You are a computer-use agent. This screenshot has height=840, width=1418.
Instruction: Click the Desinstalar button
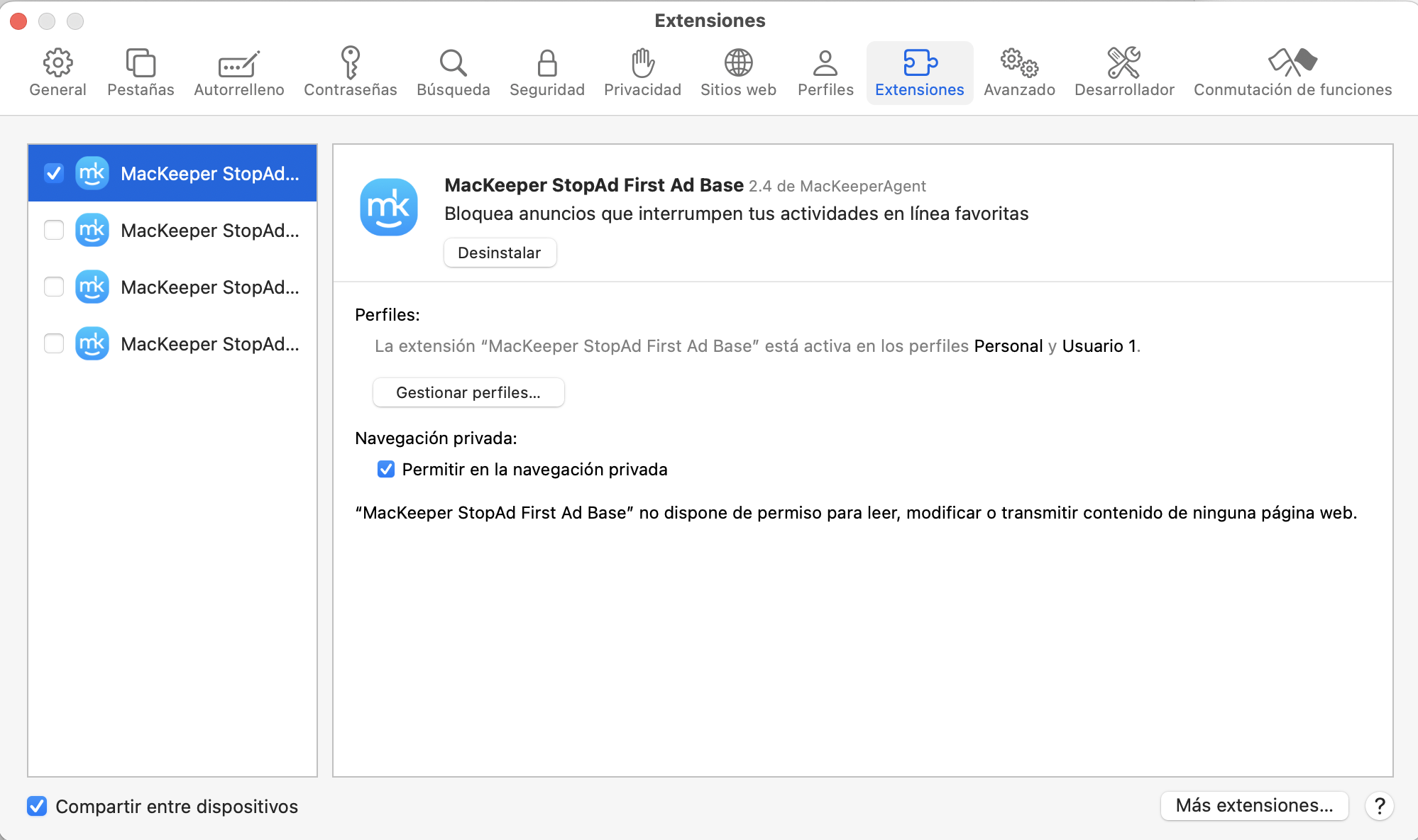click(500, 252)
